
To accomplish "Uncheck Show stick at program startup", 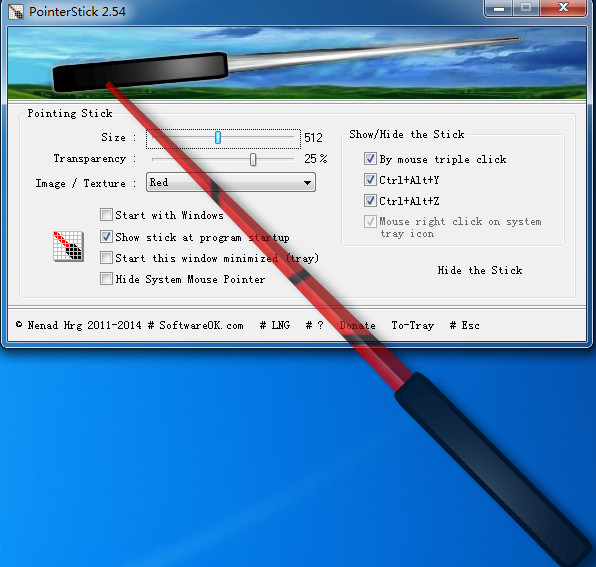I will (x=106, y=236).
